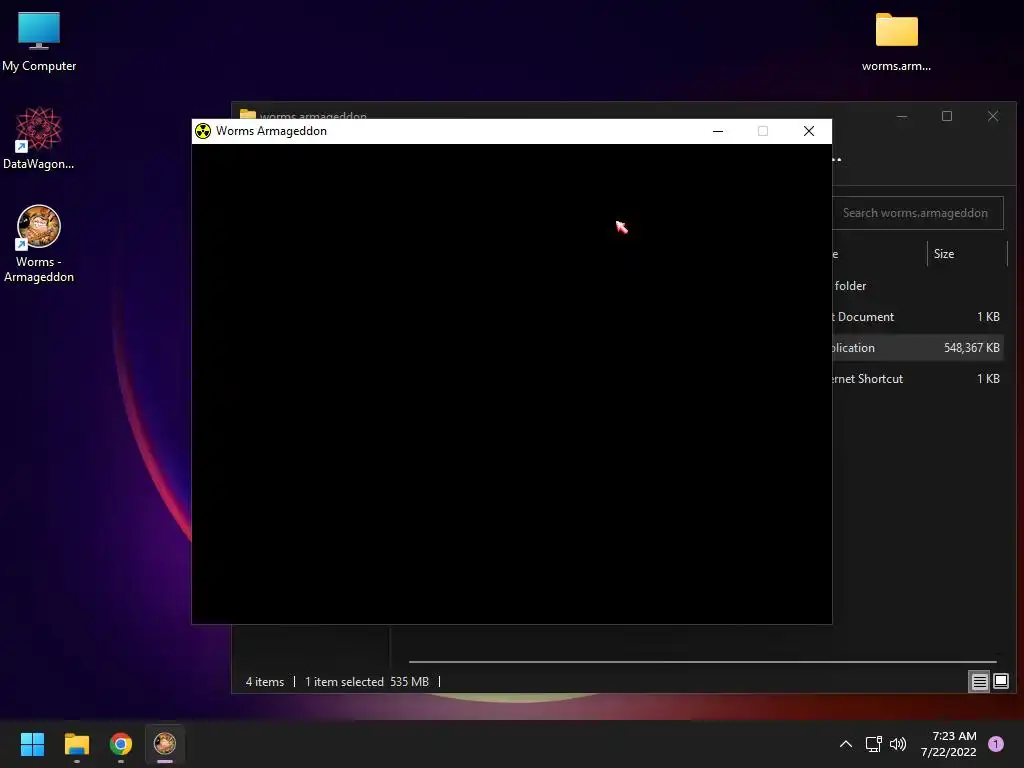Open the clock showing 7:23 AM
Image resolution: width=1024 pixels, height=768 pixels.
point(949,744)
